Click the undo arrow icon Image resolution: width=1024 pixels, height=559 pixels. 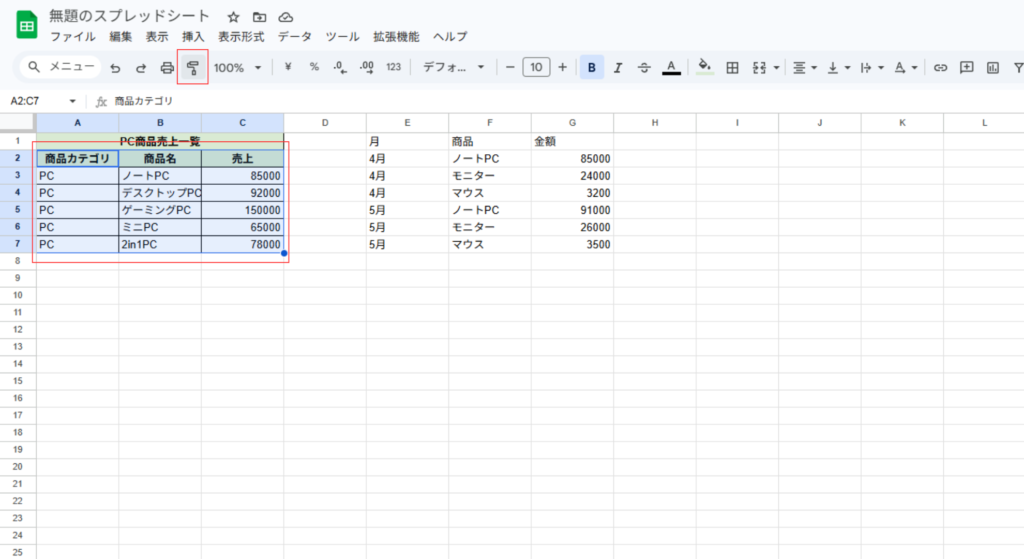(x=115, y=68)
